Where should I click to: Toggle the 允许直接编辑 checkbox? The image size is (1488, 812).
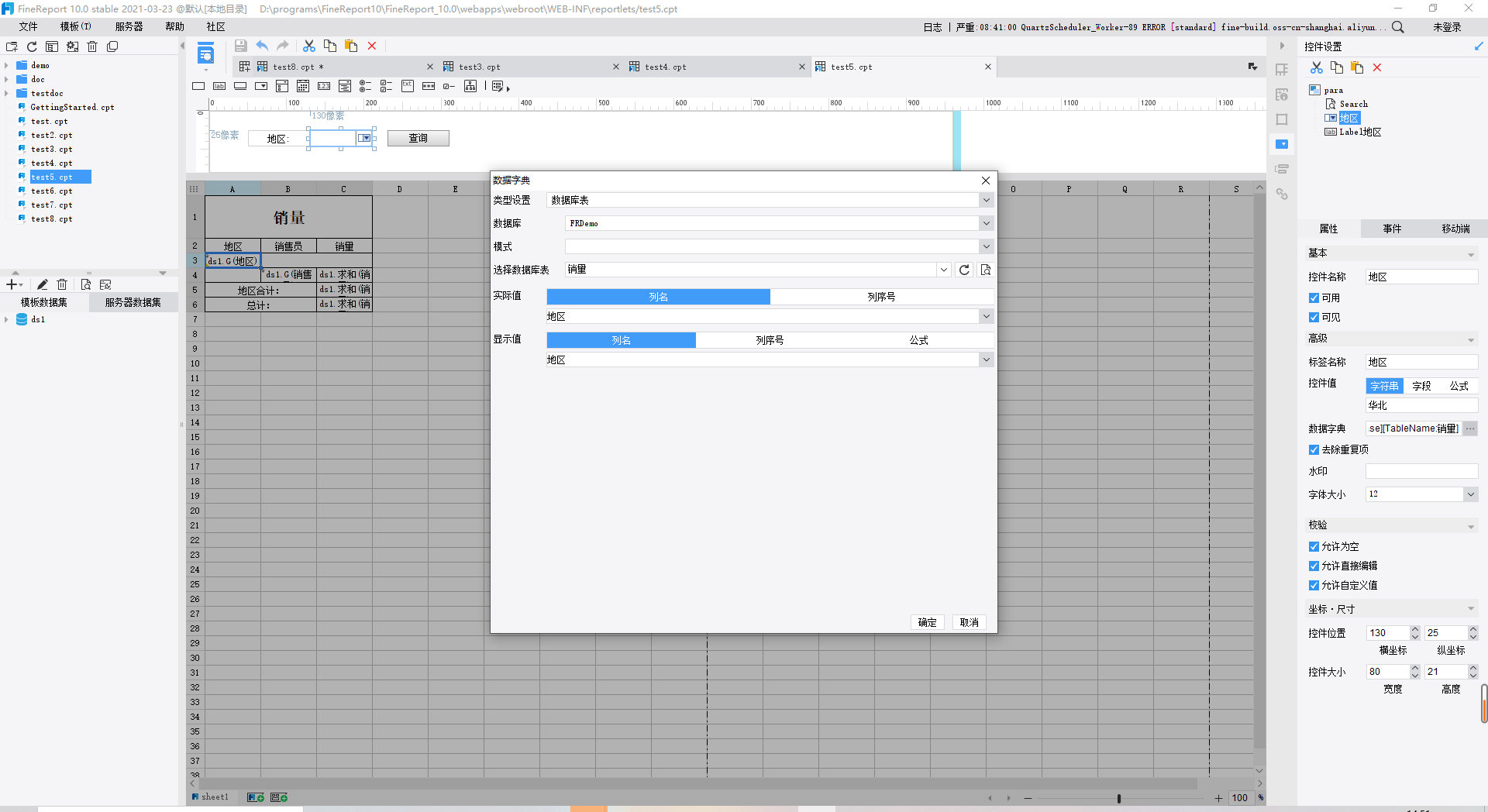(1314, 566)
